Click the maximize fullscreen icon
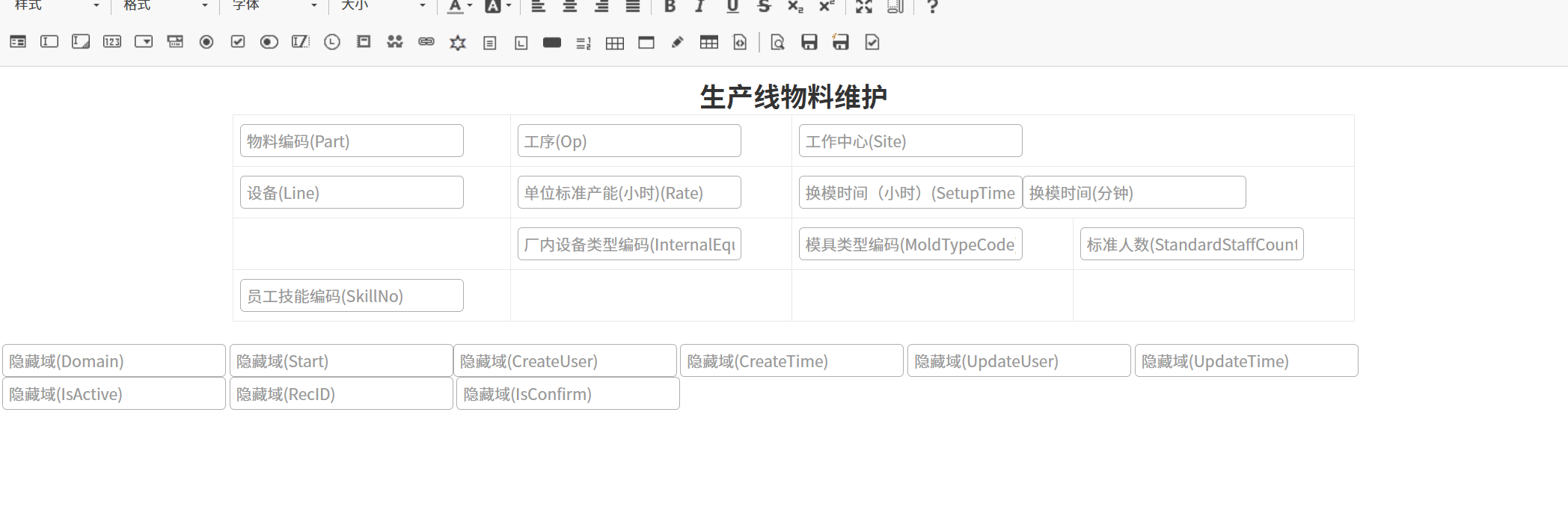 (x=864, y=7)
